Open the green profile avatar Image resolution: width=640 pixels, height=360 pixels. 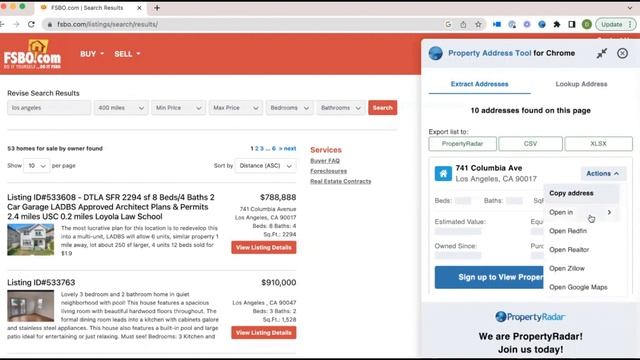pos(587,24)
